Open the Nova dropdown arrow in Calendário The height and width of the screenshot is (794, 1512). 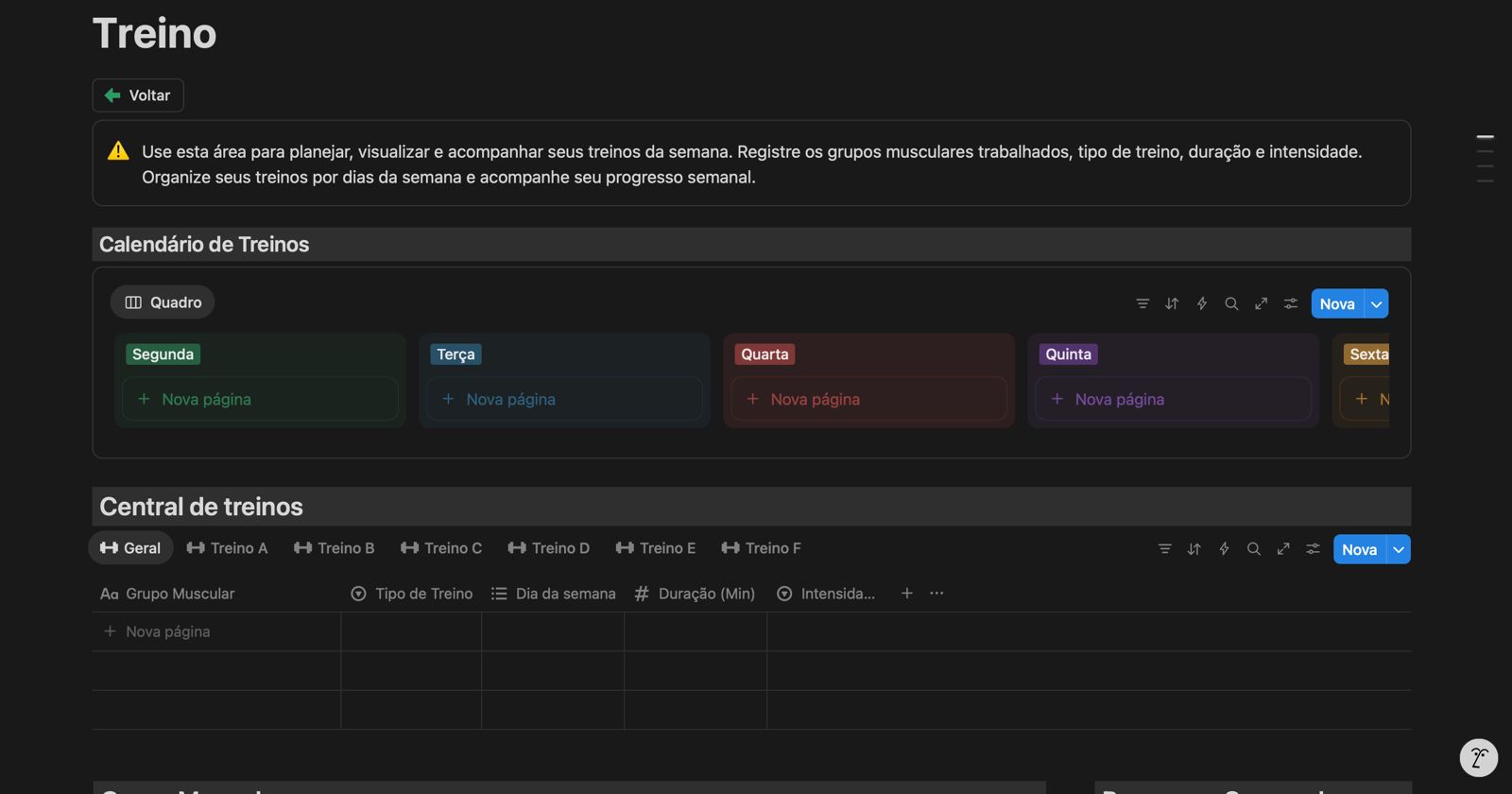point(1377,304)
